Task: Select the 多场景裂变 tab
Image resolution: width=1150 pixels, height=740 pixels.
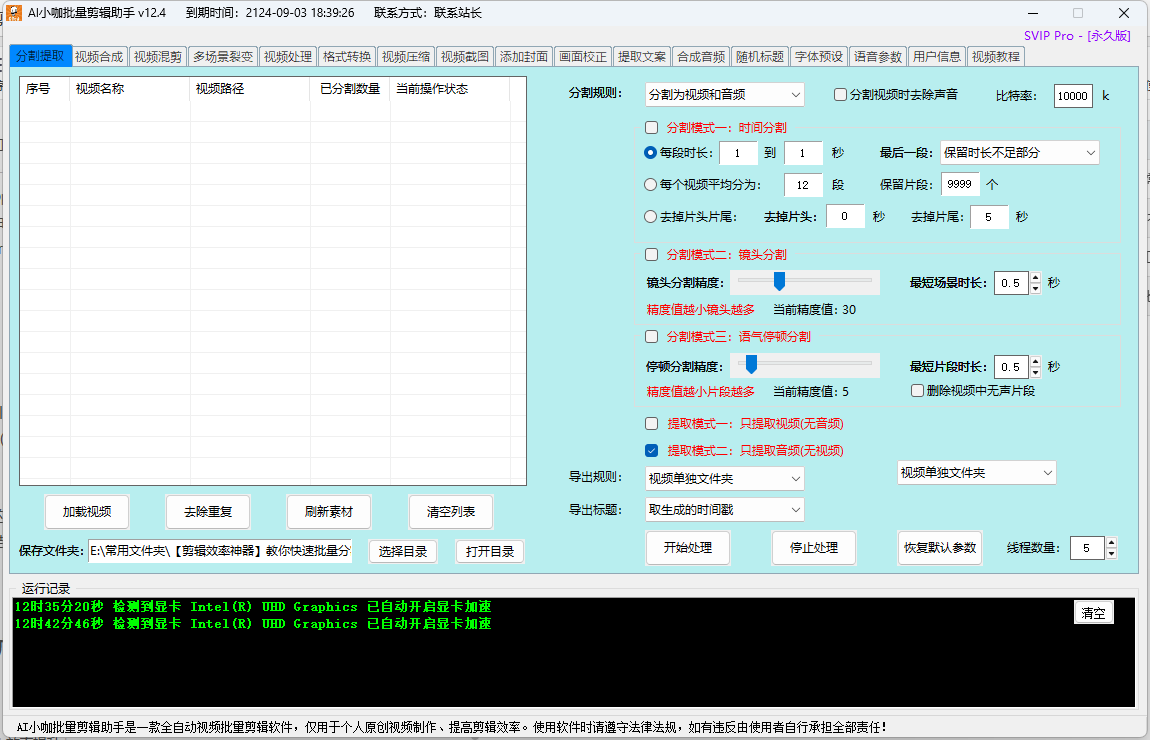Action: [x=223, y=56]
